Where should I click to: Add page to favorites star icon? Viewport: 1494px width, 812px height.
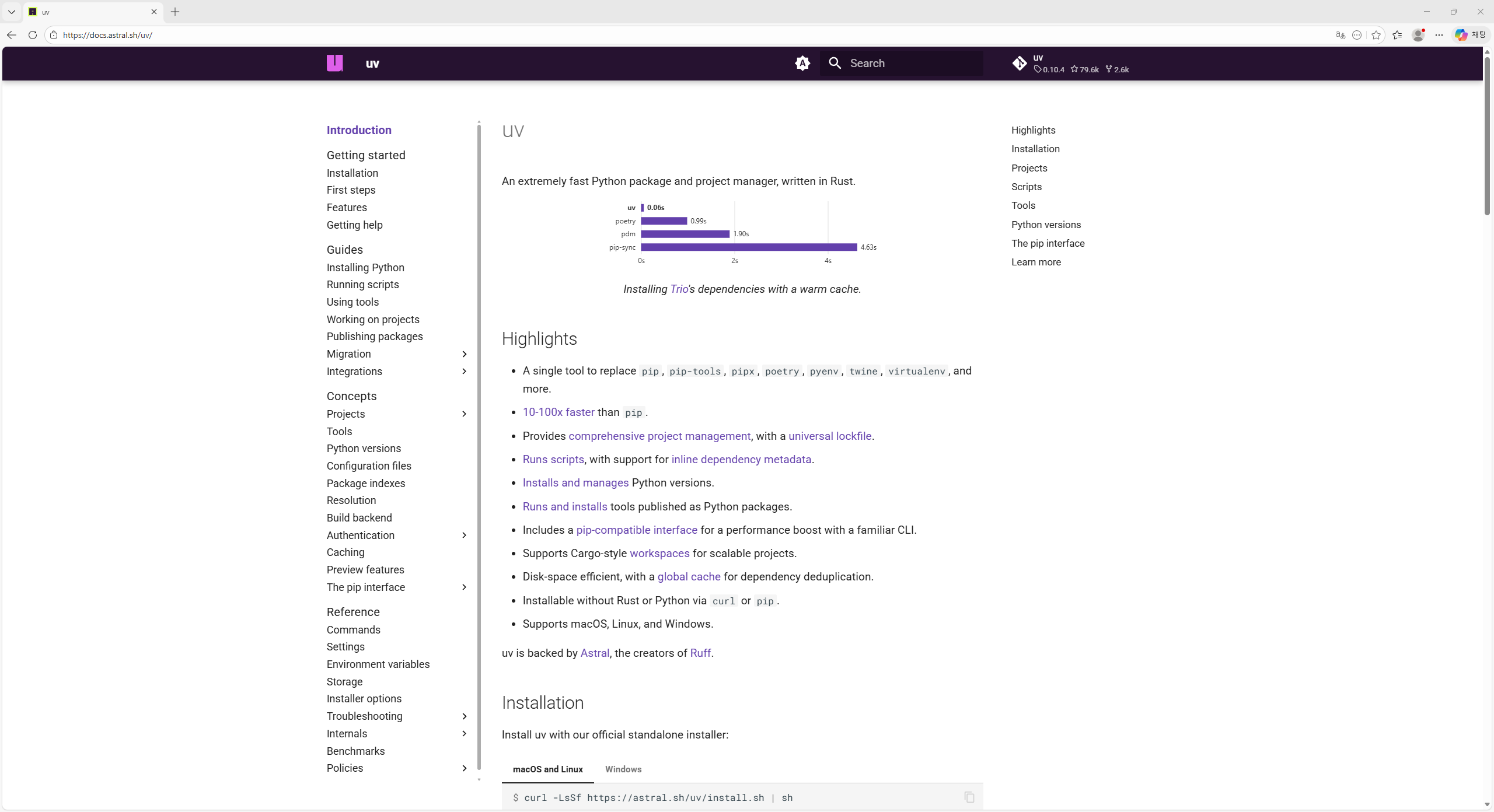[x=1376, y=35]
